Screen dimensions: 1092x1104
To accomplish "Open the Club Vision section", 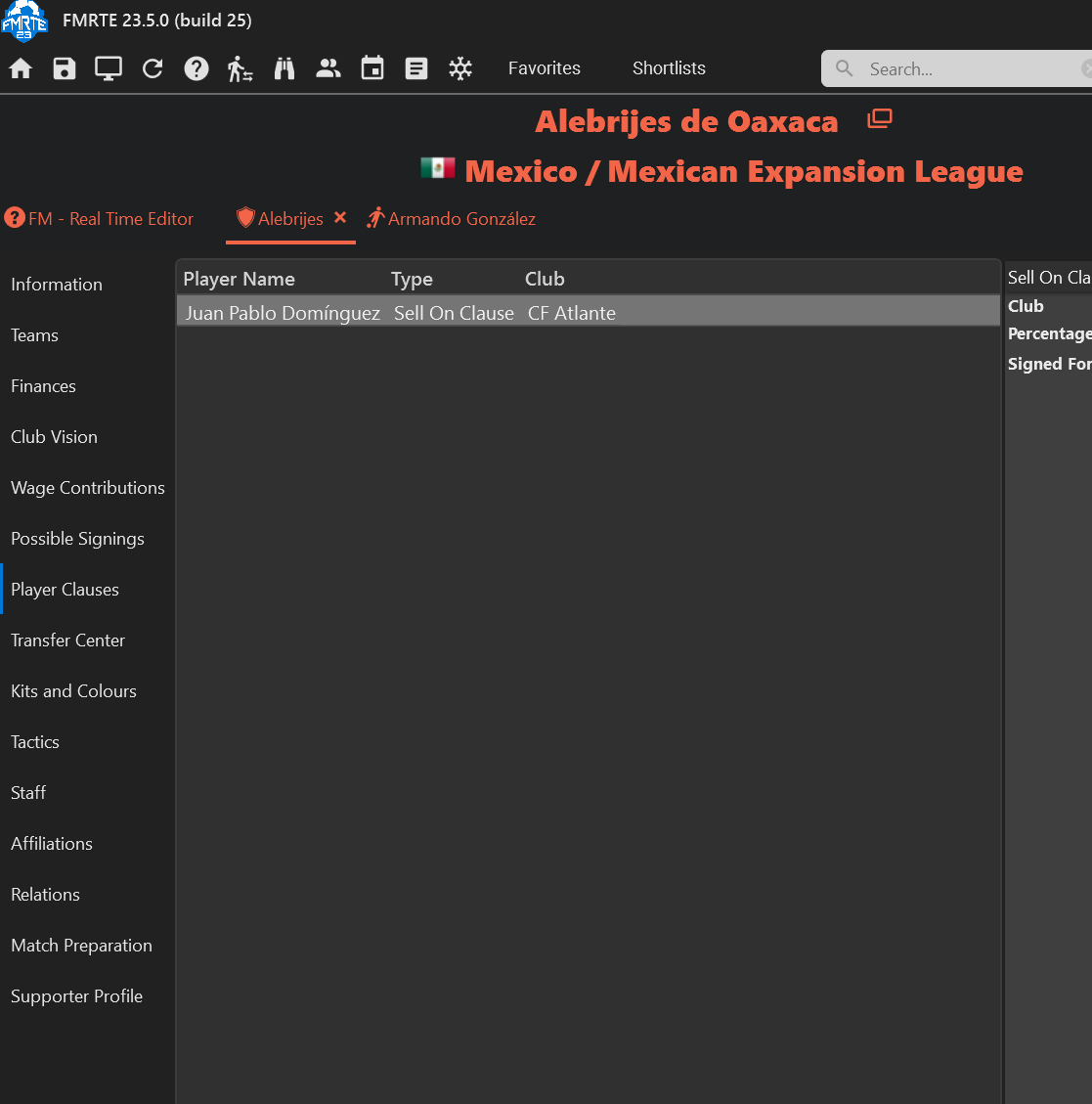I will 54,436.
